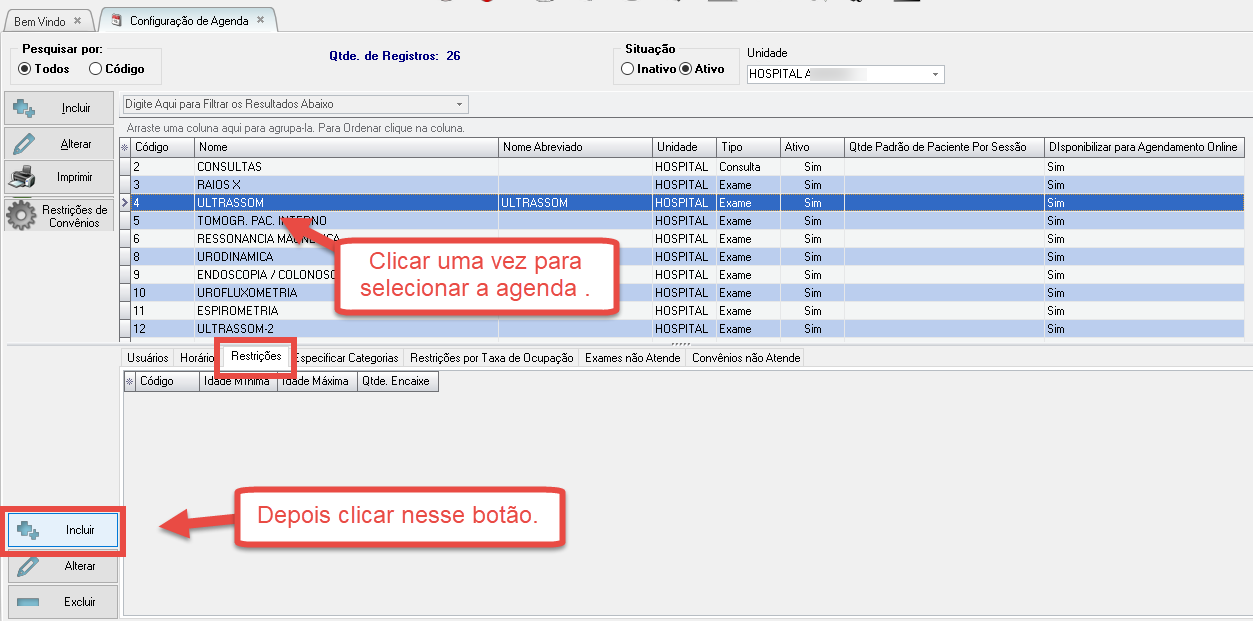Sort by the Nome column header

click(x=346, y=147)
